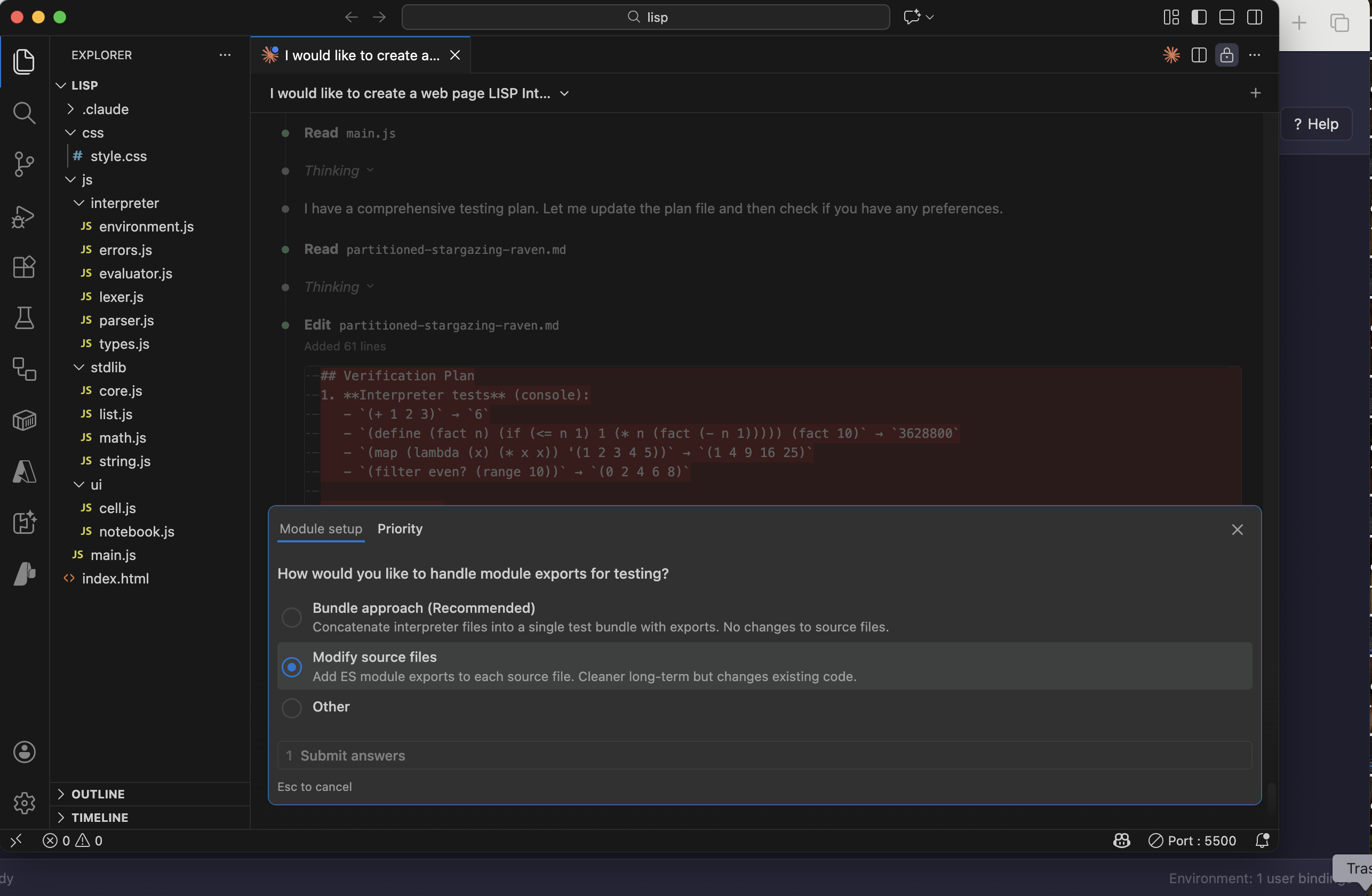Select the Docker sidebar icon
The height and width of the screenshot is (896, 1372).
click(x=24, y=420)
